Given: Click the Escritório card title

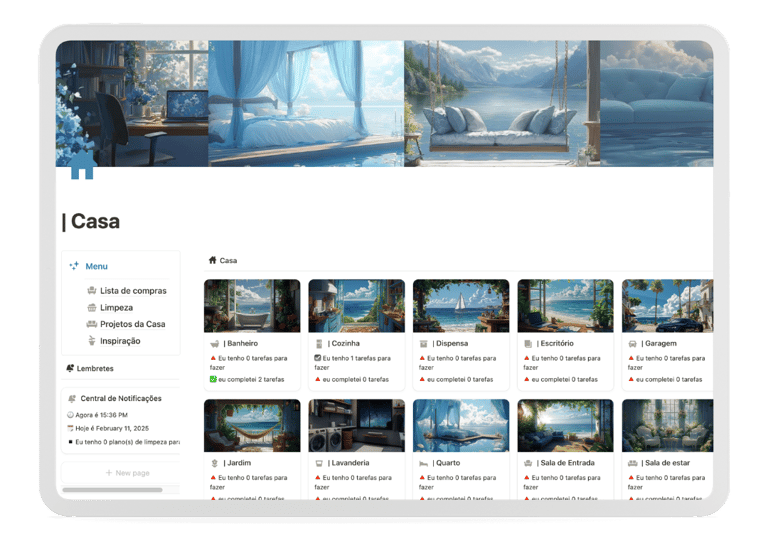Looking at the screenshot, I should pyautogui.click(x=555, y=343).
